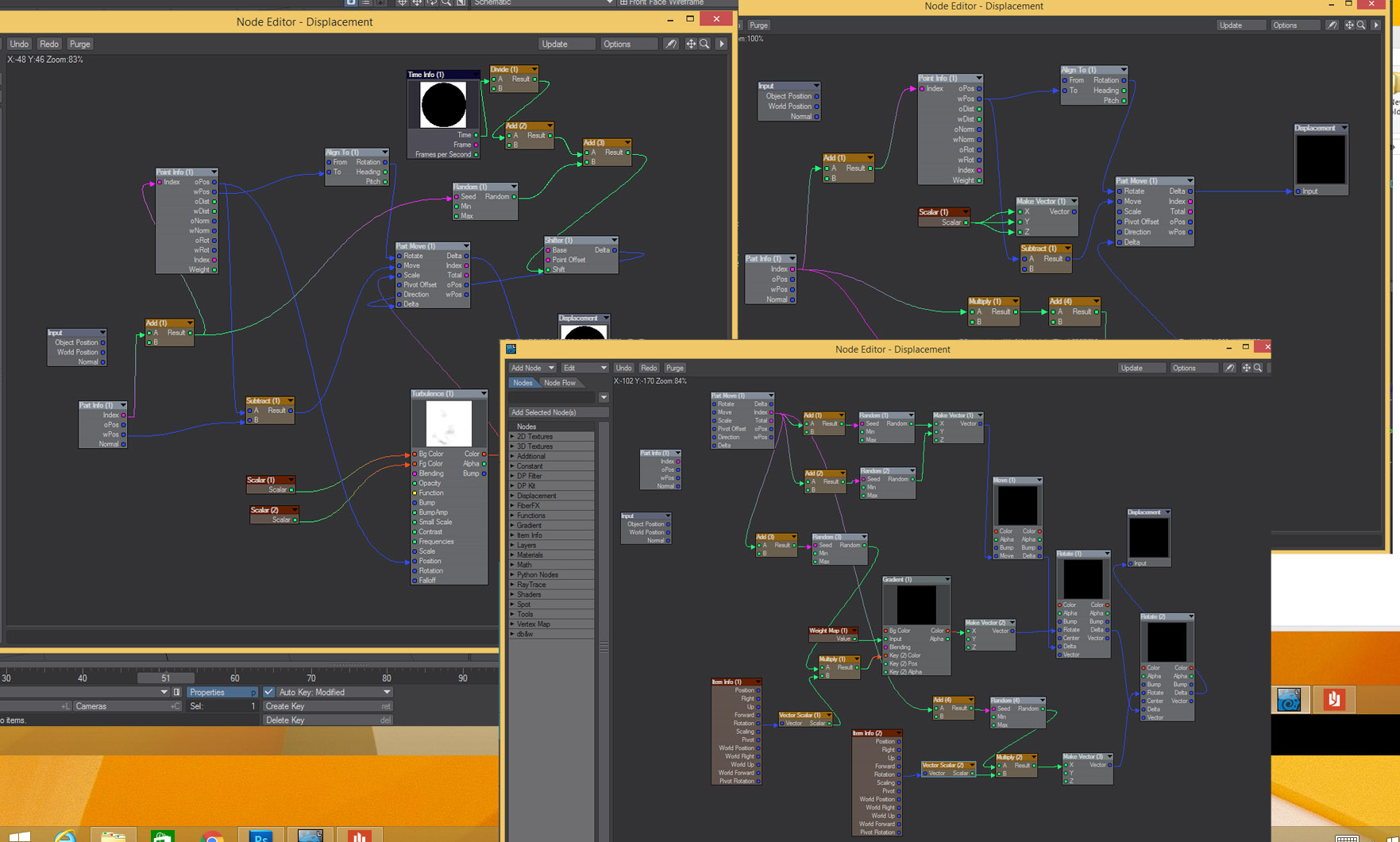Click the arrow expand icon in left Node Editor
Viewport: 1400px width, 842px height.
pyautogui.click(x=722, y=44)
